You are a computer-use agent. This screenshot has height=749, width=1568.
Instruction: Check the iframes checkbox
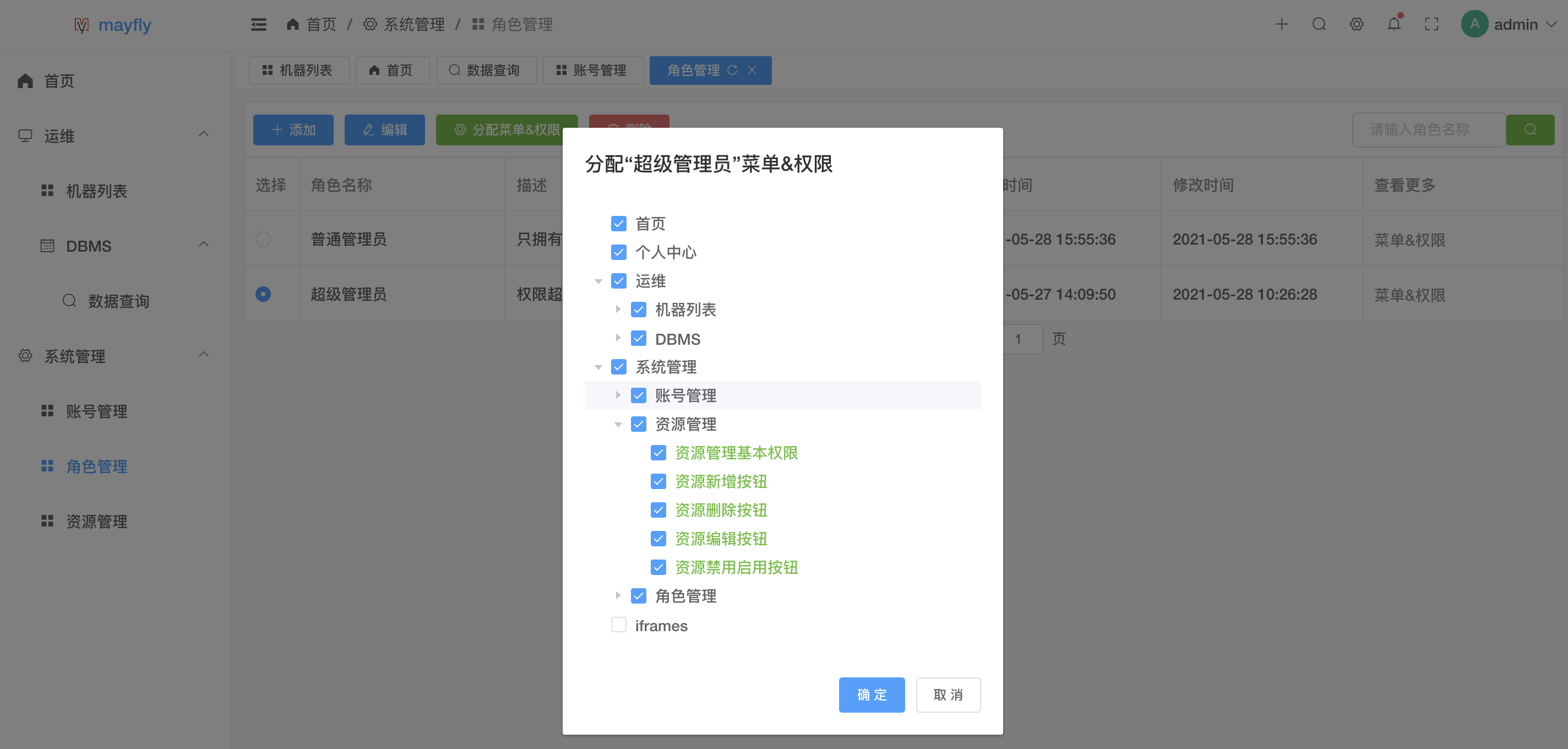618,625
